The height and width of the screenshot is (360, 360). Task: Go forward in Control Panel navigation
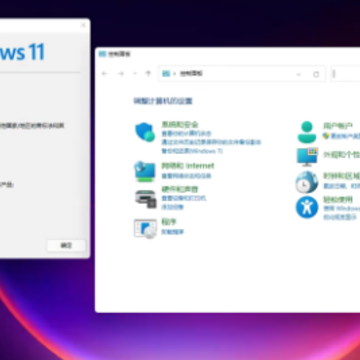[x=121, y=74]
